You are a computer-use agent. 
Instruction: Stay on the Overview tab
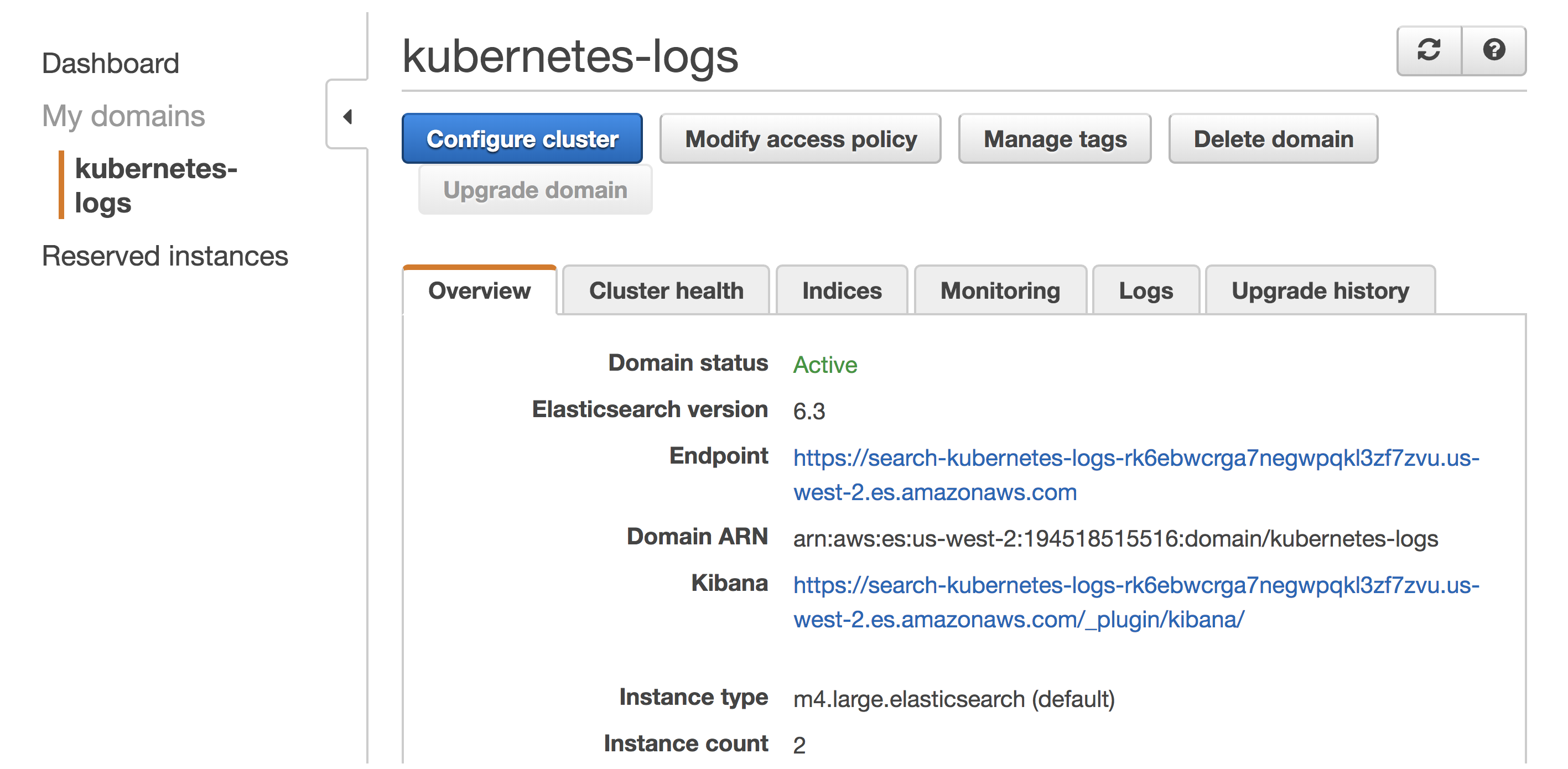click(x=479, y=290)
